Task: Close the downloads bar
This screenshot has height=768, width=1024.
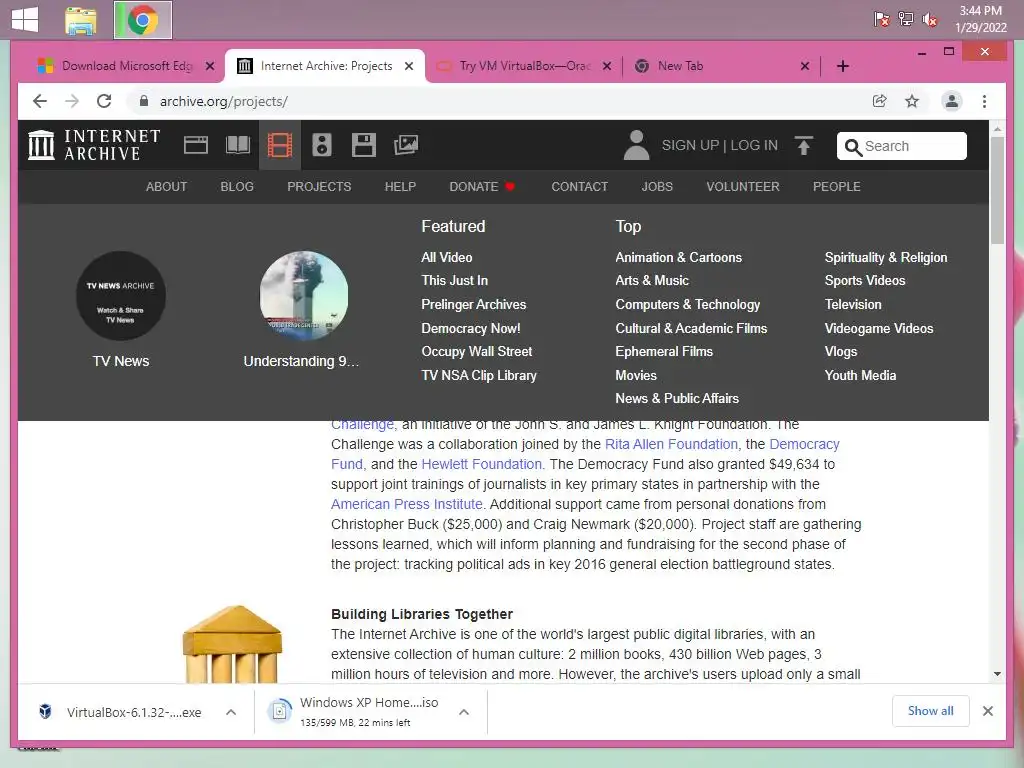Action: pyautogui.click(x=987, y=711)
